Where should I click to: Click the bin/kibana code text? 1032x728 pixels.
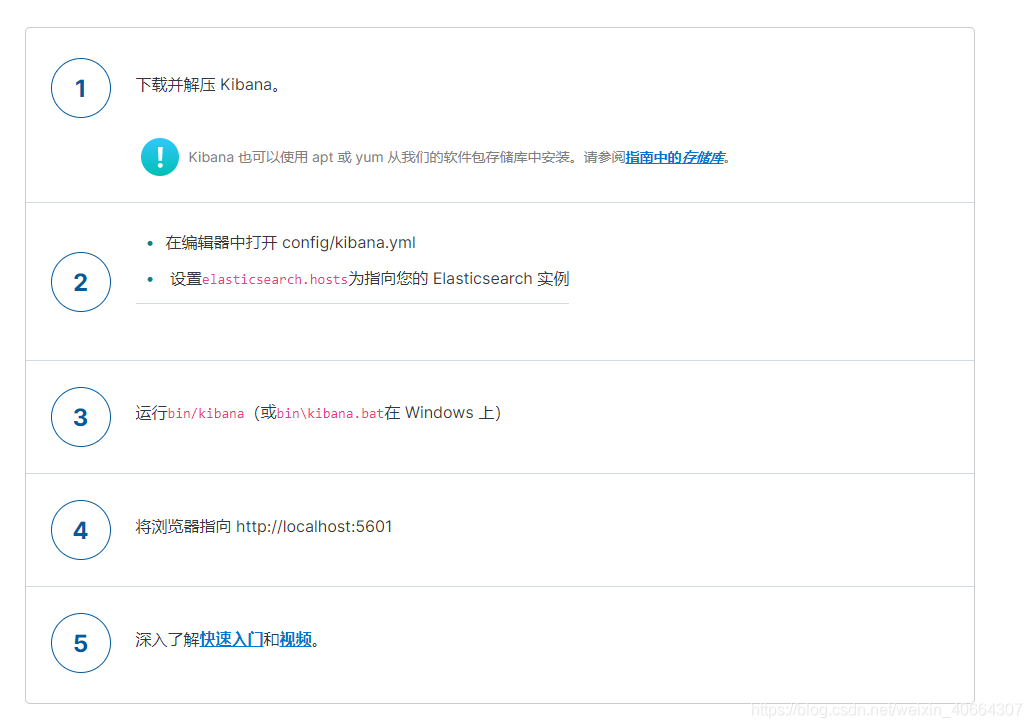[x=206, y=413]
